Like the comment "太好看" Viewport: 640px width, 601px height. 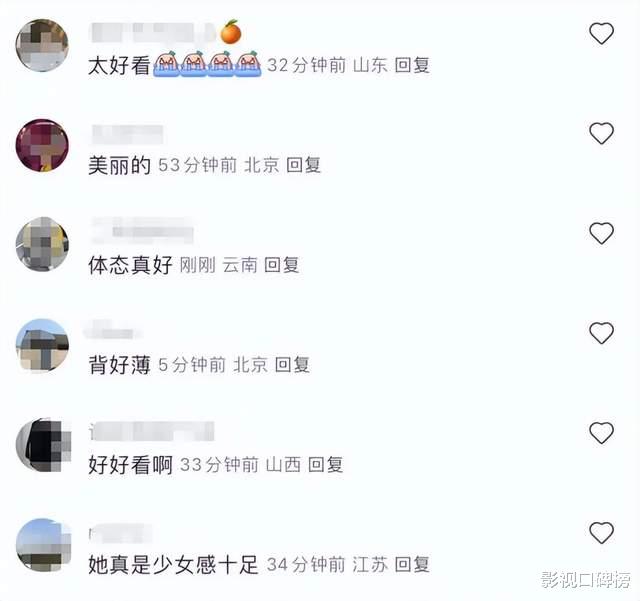pos(601,33)
